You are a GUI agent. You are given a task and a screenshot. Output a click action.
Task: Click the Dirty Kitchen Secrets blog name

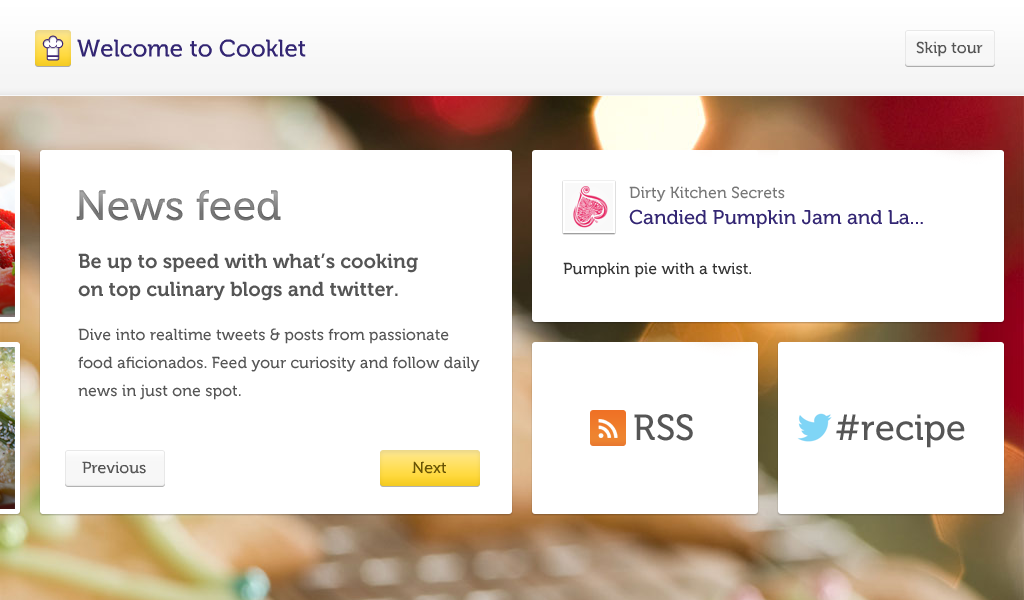(x=706, y=192)
